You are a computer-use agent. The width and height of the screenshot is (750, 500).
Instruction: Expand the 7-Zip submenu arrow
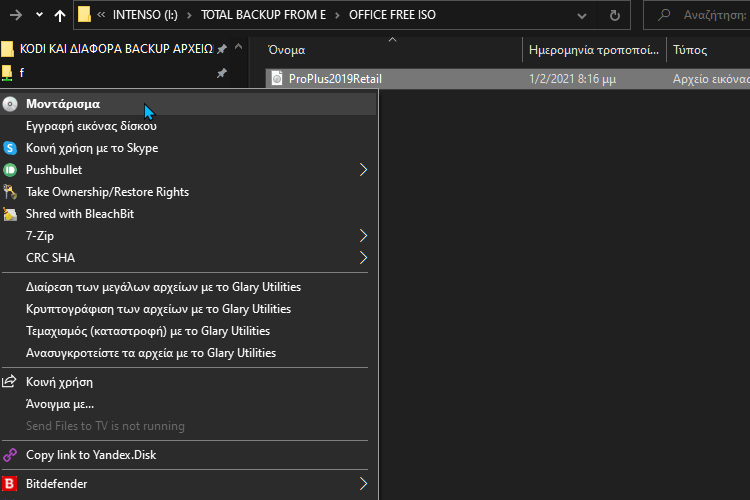tap(364, 236)
